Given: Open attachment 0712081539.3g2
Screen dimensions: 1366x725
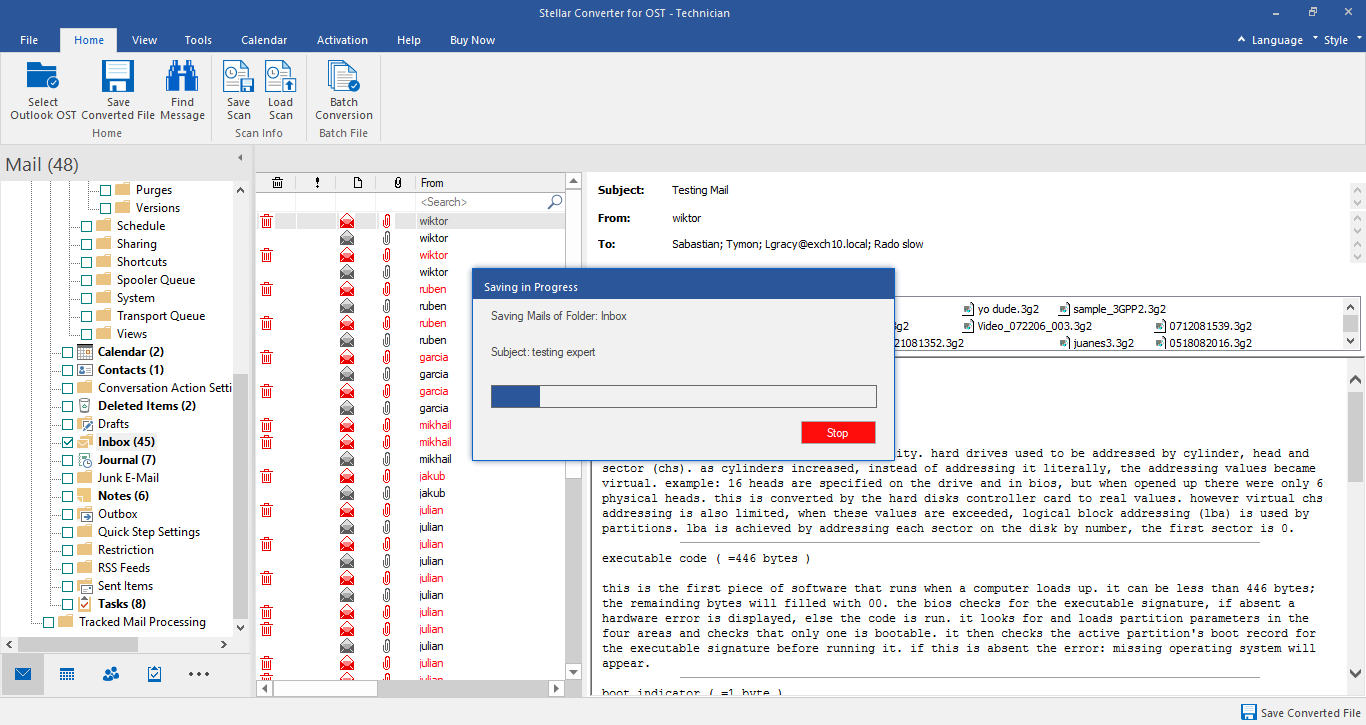Looking at the screenshot, I should (1210, 326).
